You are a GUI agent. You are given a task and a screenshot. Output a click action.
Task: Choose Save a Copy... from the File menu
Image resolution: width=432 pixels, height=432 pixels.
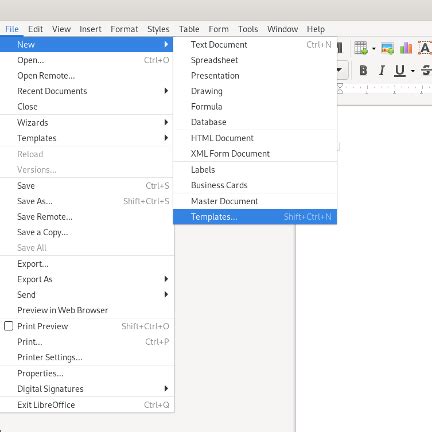(x=86, y=232)
